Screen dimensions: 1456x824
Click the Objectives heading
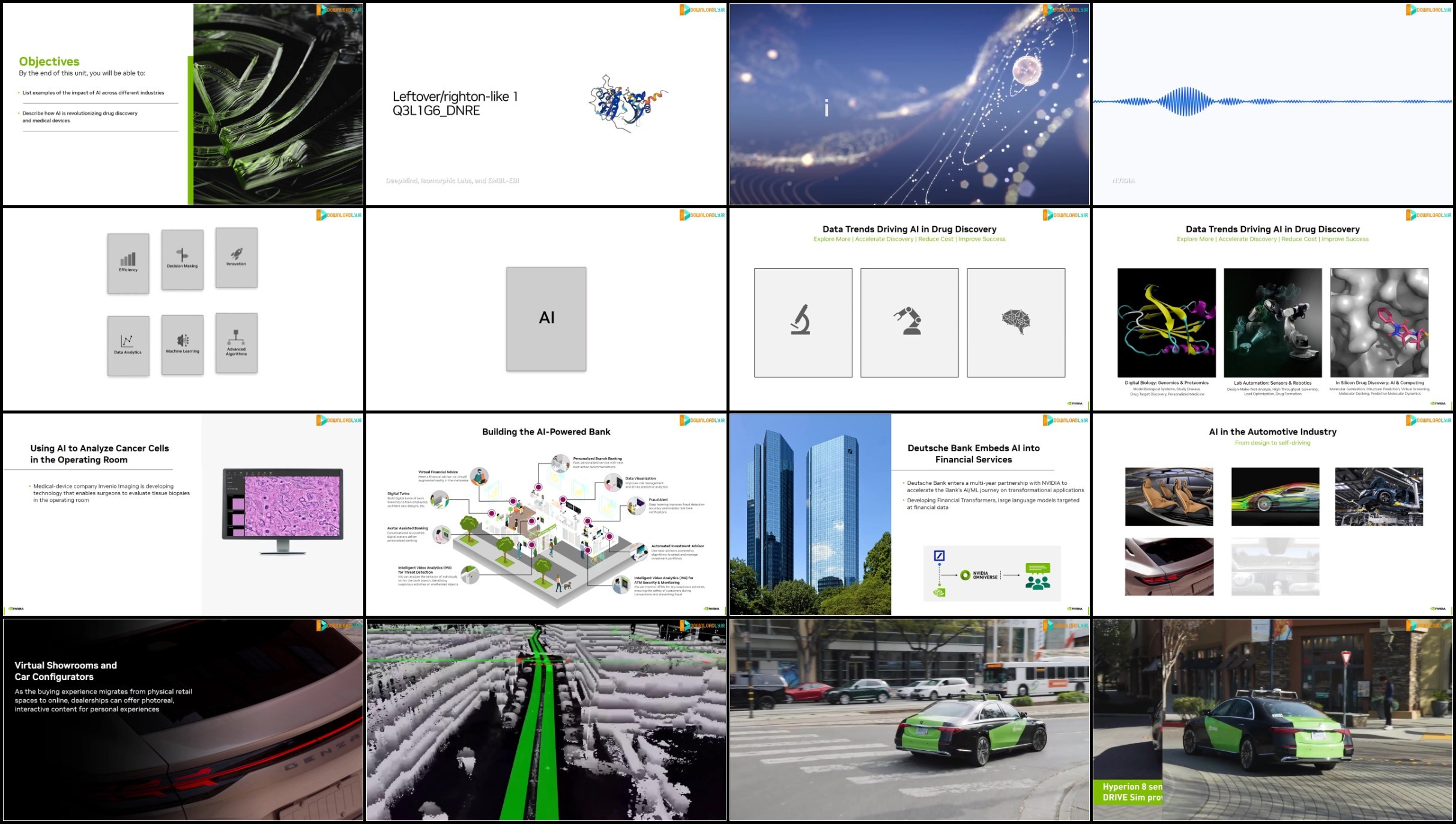click(x=49, y=61)
